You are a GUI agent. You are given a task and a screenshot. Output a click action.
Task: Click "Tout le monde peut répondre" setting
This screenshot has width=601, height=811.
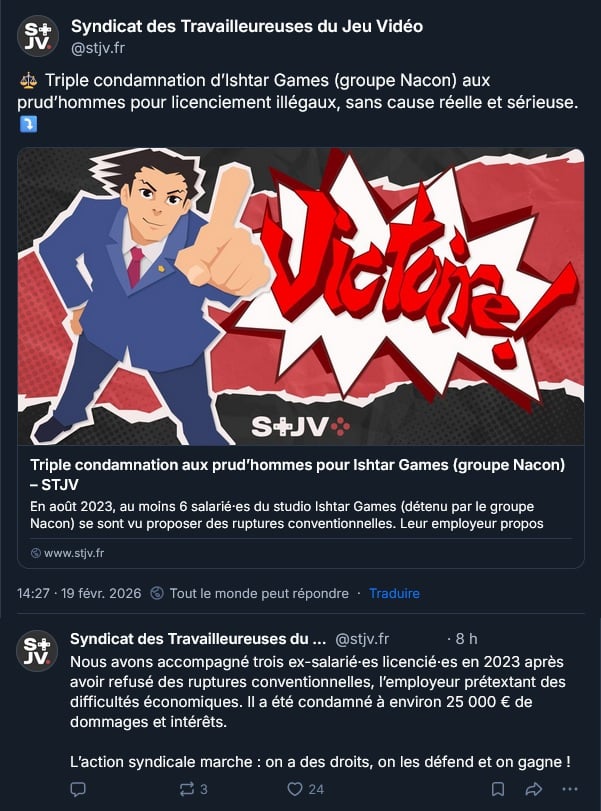pos(259,593)
